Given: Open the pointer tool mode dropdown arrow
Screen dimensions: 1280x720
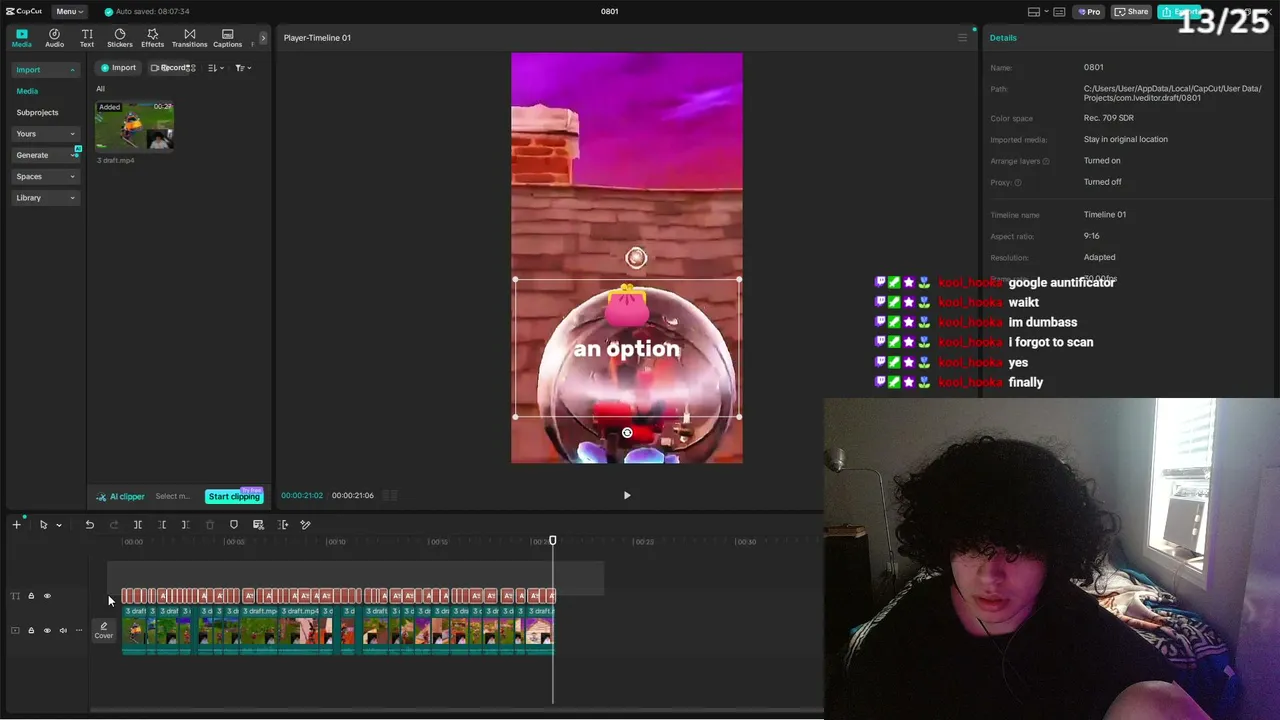Looking at the screenshot, I should click(x=59, y=525).
